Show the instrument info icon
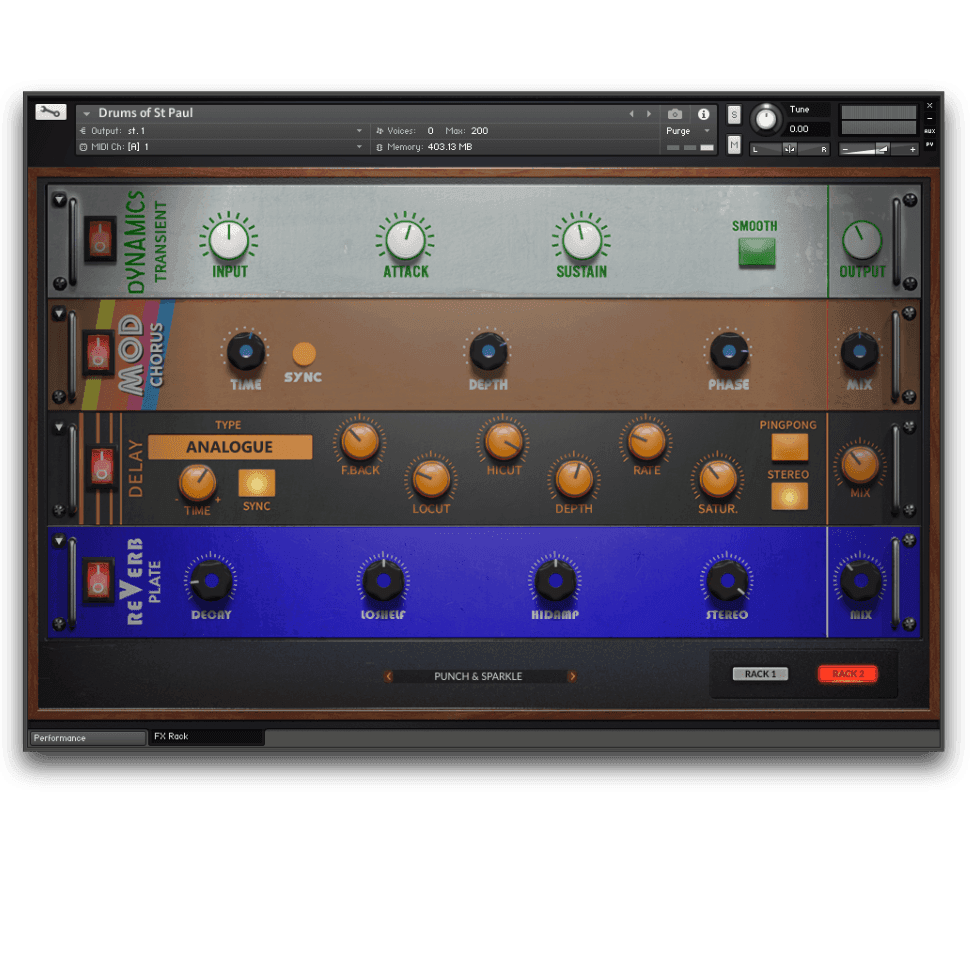 (x=703, y=114)
